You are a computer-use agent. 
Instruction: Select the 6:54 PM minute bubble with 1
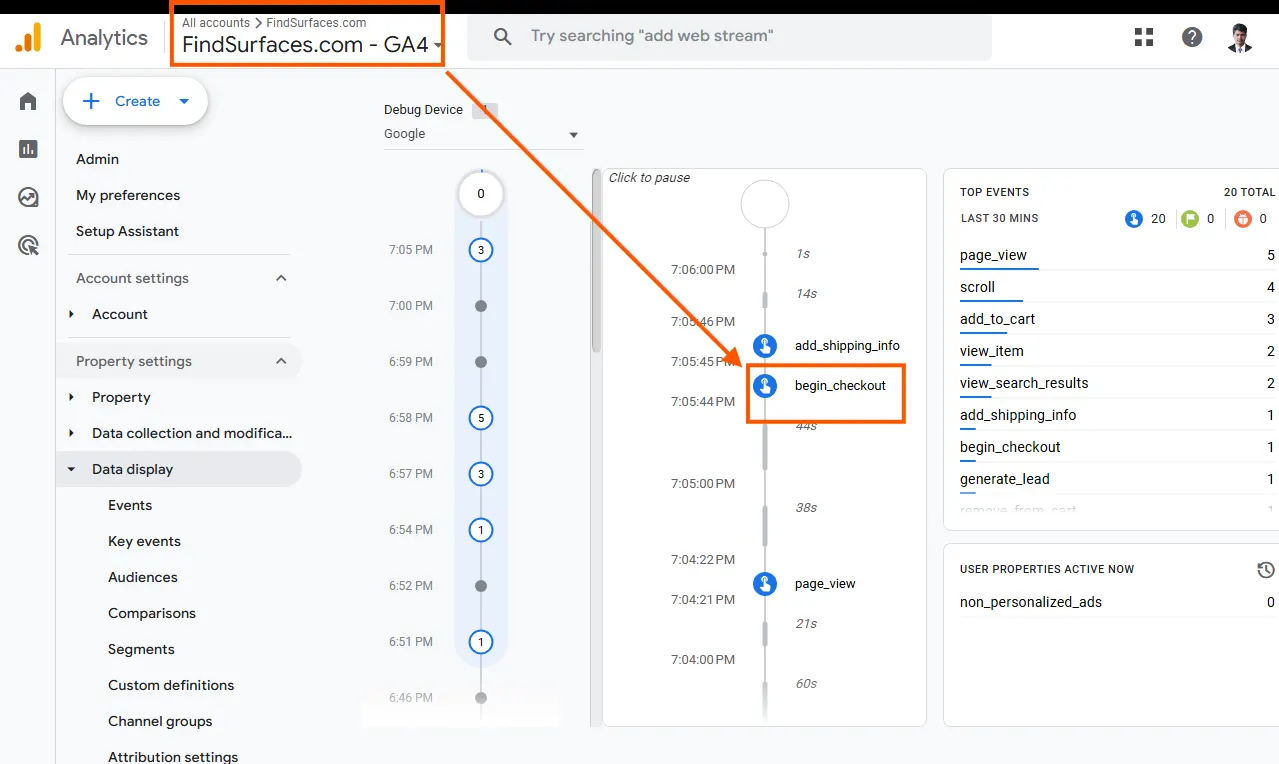click(481, 530)
